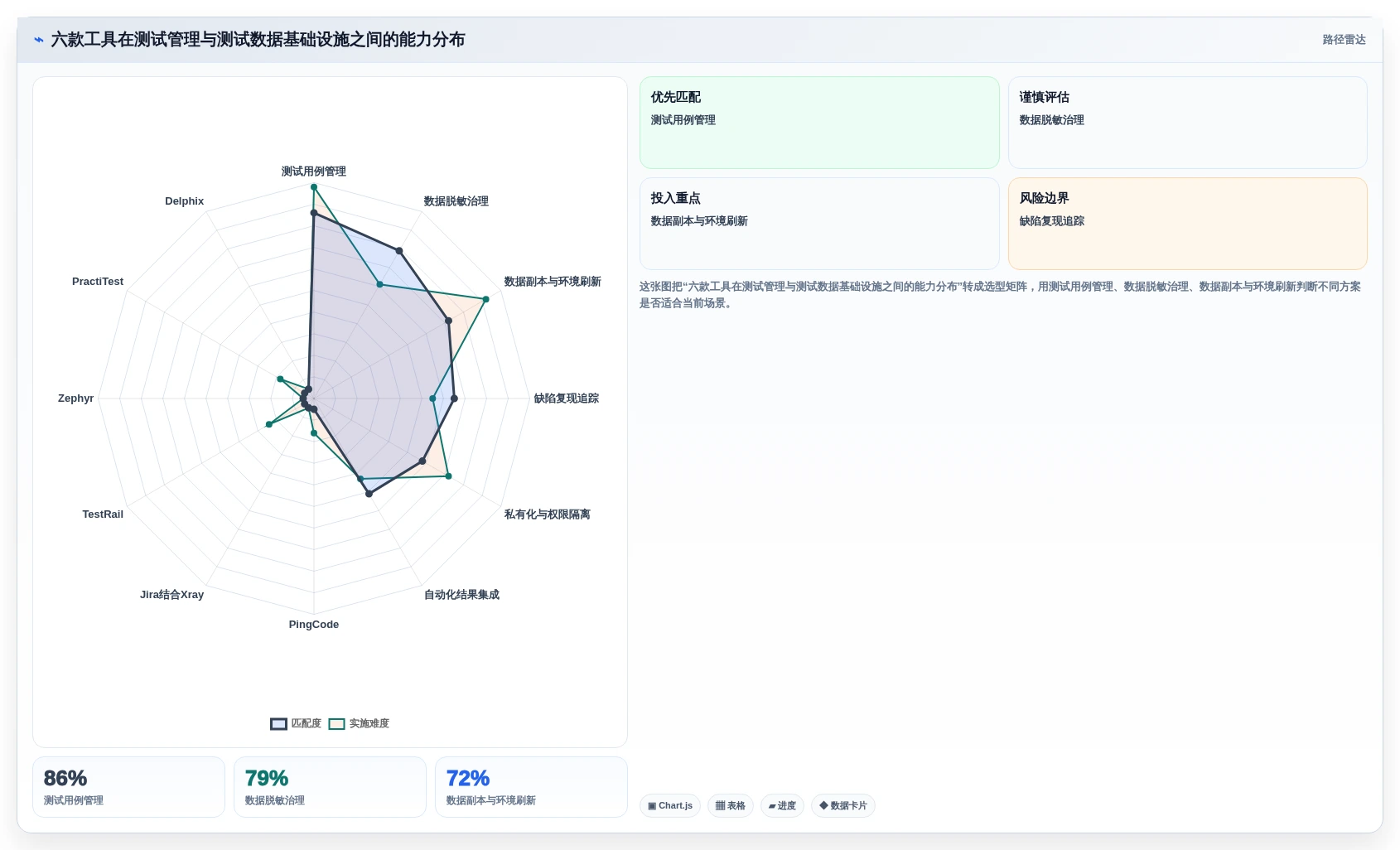The height and width of the screenshot is (850, 1400).
Task: Click the Delphix radar axis label
Action: coord(184,201)
